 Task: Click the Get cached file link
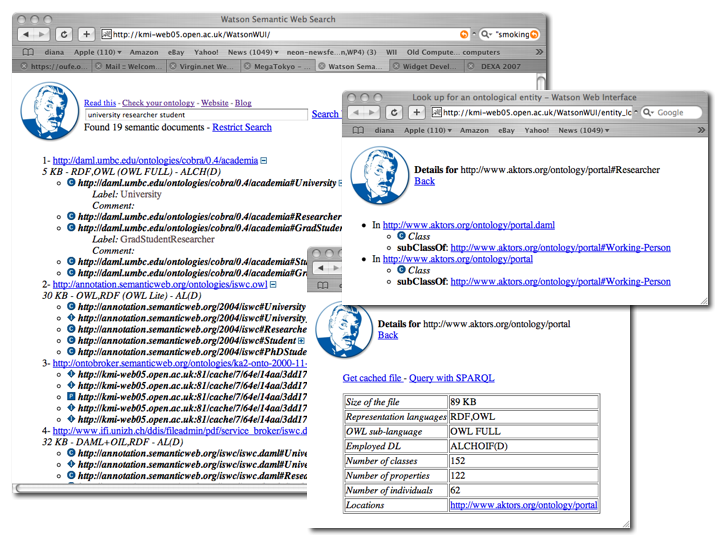coord(372,378)
